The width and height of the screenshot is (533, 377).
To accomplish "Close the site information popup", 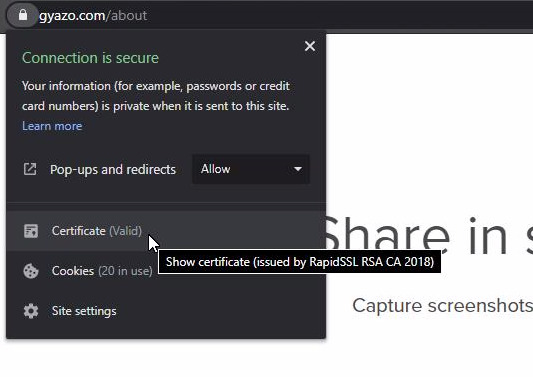I will 310,46.
